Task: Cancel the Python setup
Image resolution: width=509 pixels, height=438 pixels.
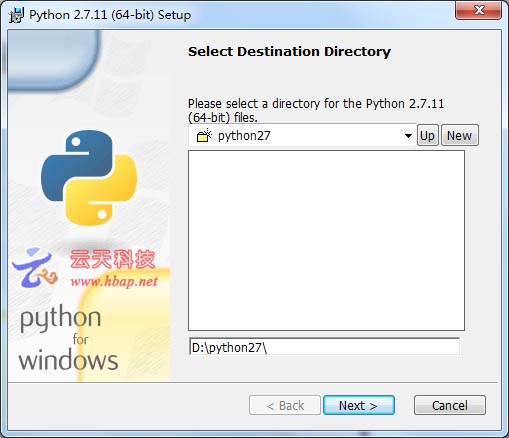Action: click(450, 405)
